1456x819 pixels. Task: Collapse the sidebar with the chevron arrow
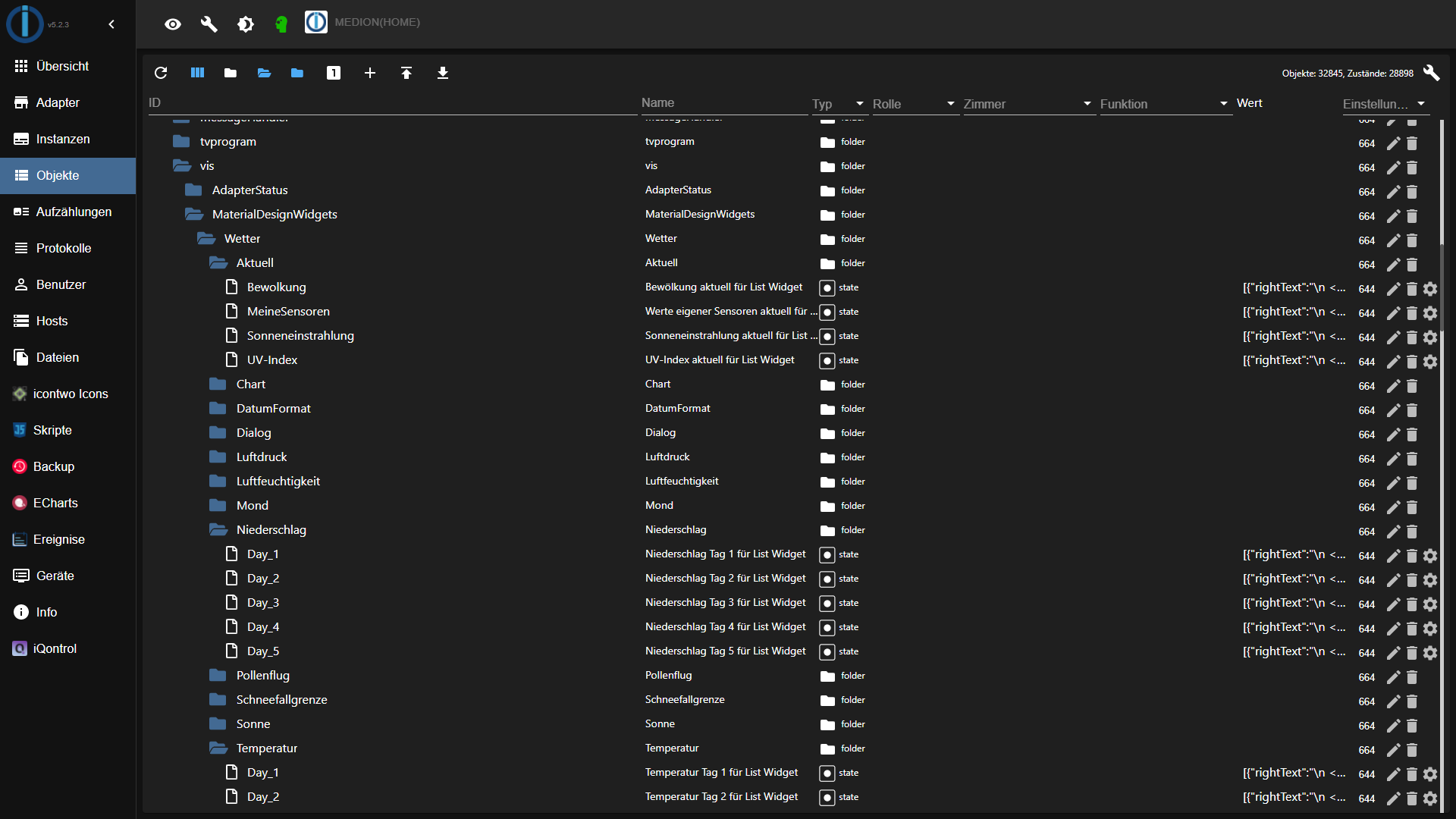tap(111, 24)
